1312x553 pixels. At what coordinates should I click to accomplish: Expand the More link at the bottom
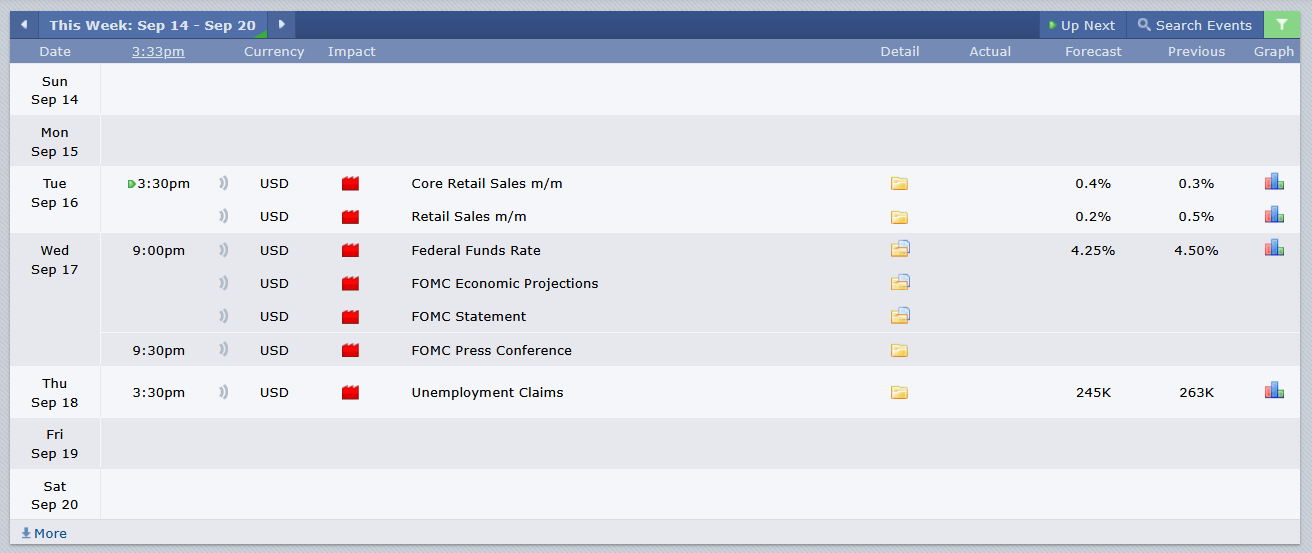coord(44,533)
